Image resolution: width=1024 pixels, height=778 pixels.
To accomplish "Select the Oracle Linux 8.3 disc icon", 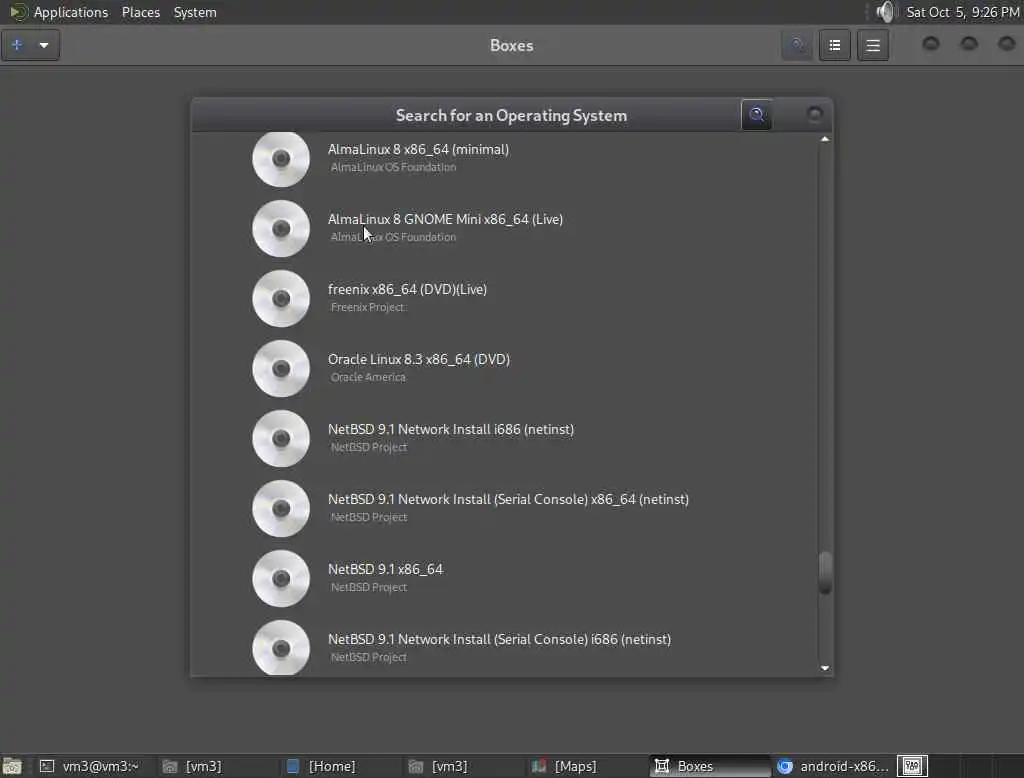I will [x=281, y=368].
